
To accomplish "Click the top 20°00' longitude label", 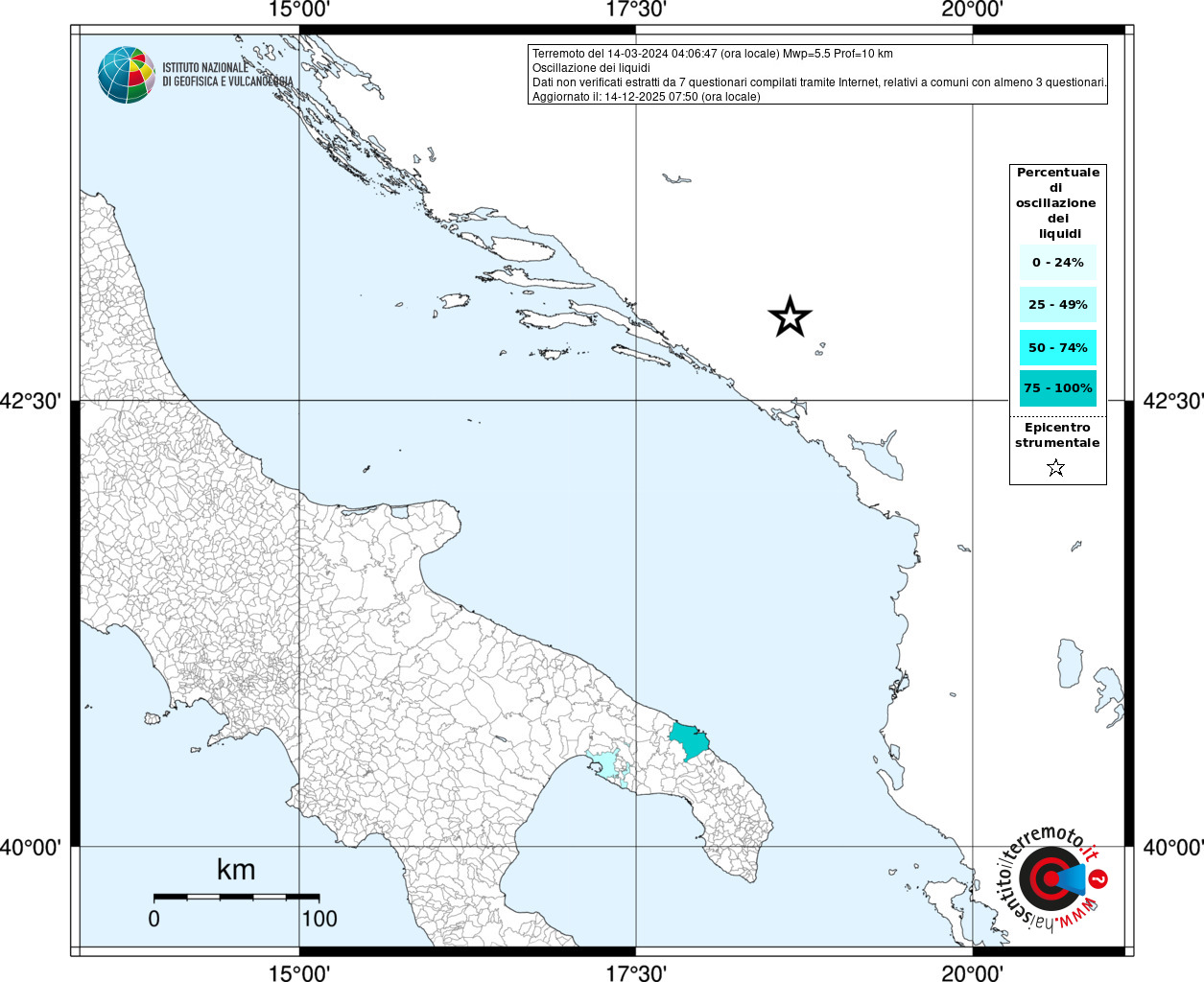I will point(973,11).
